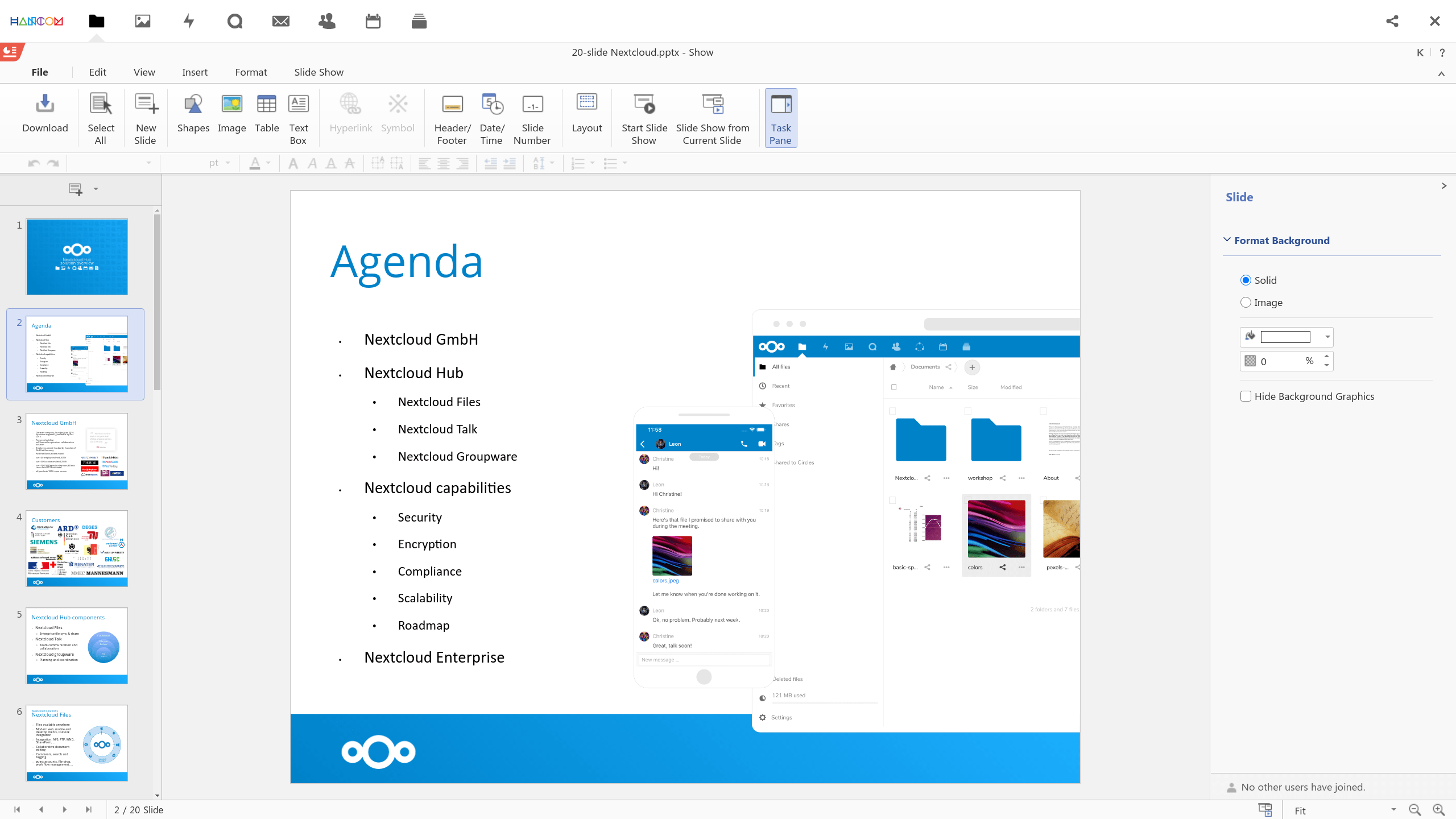Image resolution: width=1456 pixels, height=819 pixels.
Task: Open the Format menu
Action: click(x=251, y=72)
